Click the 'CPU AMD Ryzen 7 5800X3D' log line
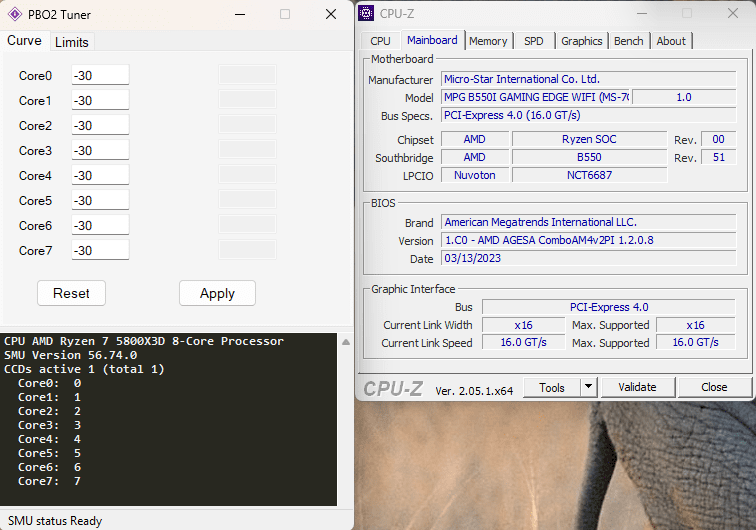 pyautogui.click(x=144, y=341)
